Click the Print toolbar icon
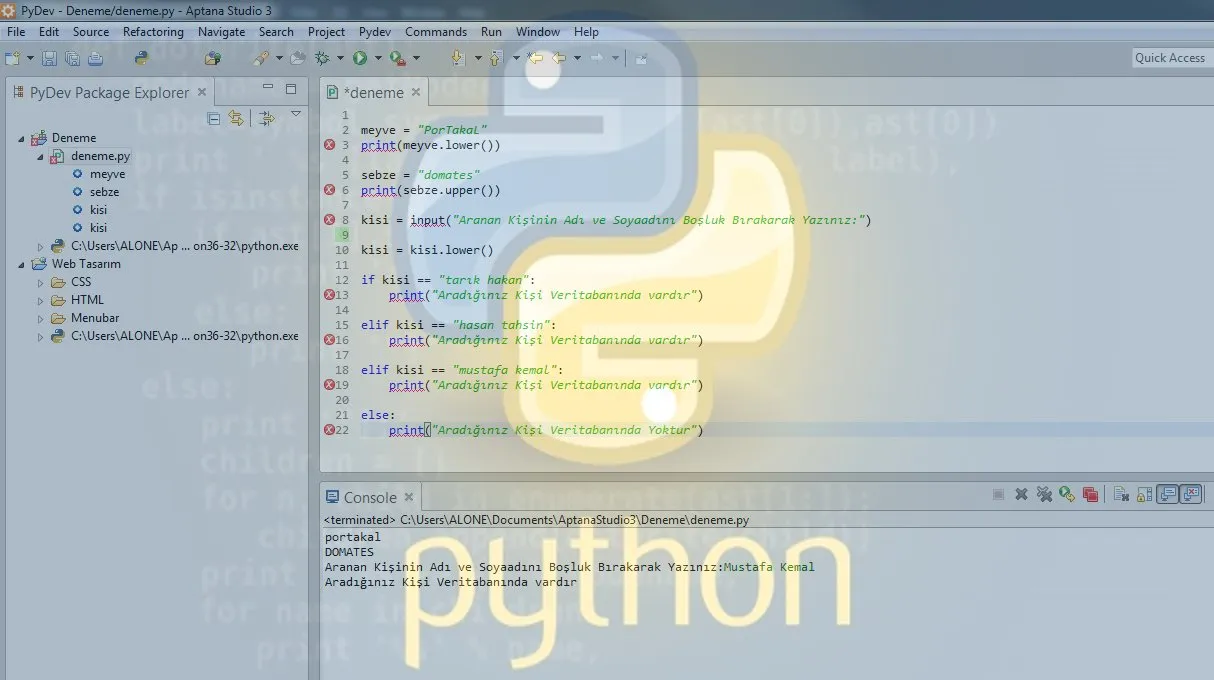Screen dimensions: 1214x680 coord(95,58)
